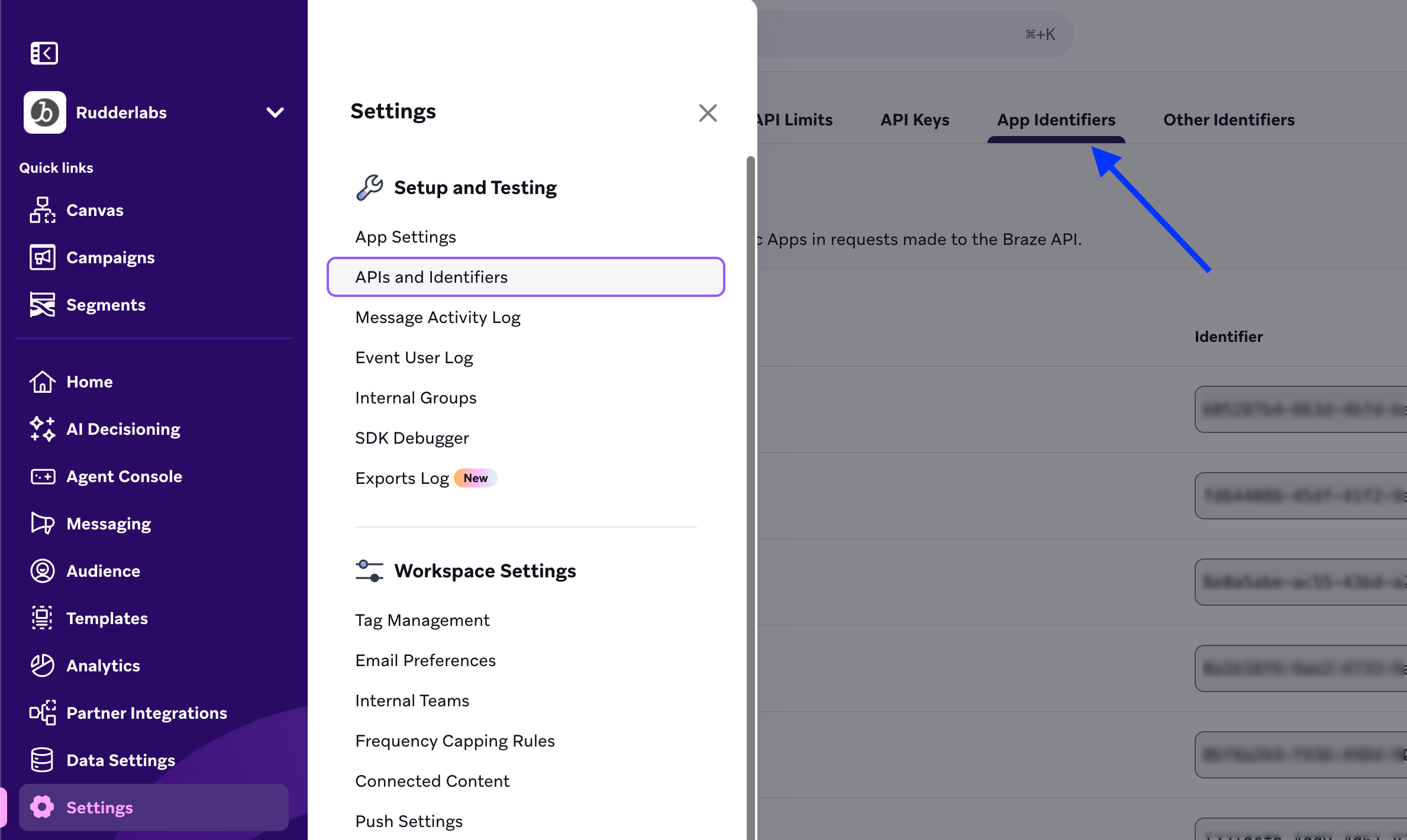
Task: Open Segments via its sidebar icon
Action: pyautogui.click(x=42, y=304)
